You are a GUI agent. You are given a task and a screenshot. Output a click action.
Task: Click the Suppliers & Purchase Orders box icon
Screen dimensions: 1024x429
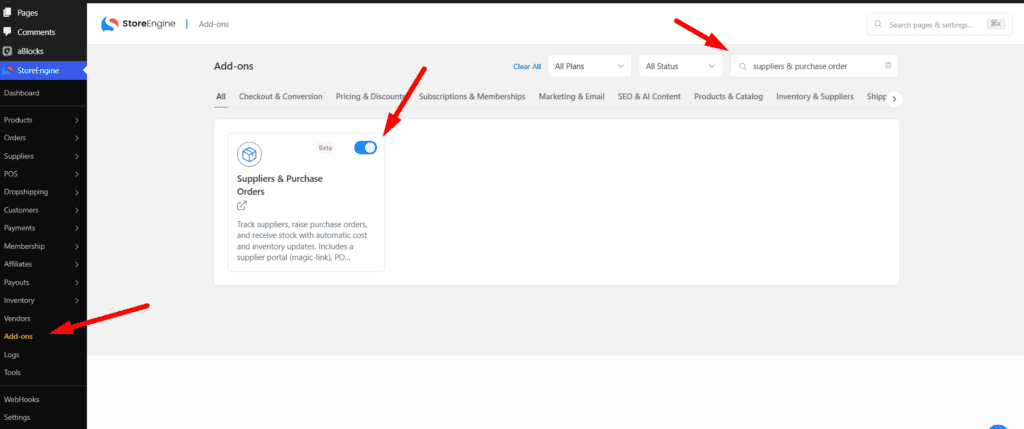click(249, 154)
